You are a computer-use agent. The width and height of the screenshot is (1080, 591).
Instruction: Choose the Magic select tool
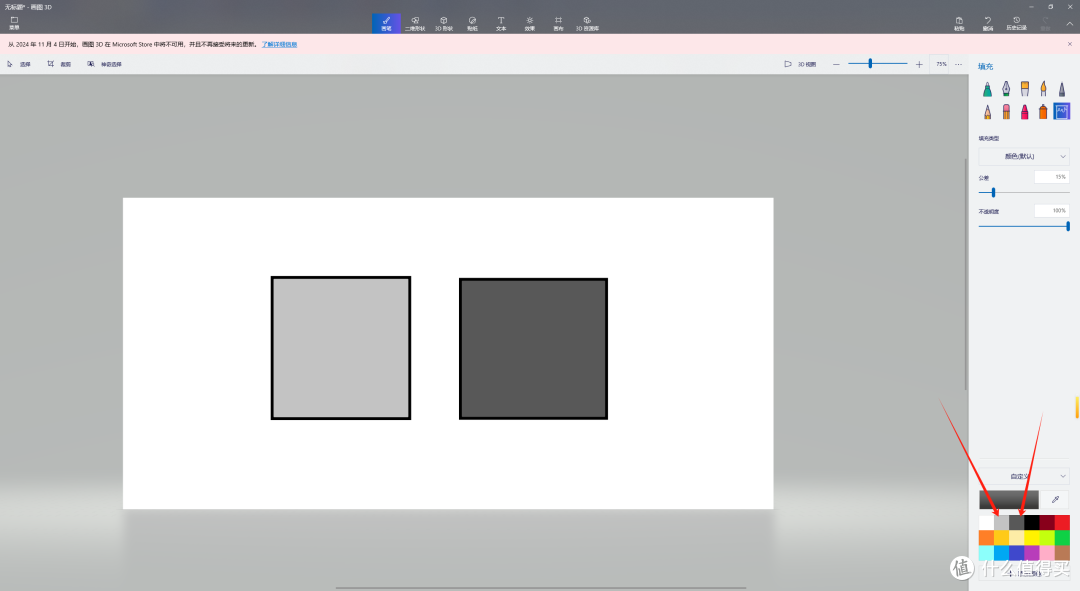(x=104, y=64)
